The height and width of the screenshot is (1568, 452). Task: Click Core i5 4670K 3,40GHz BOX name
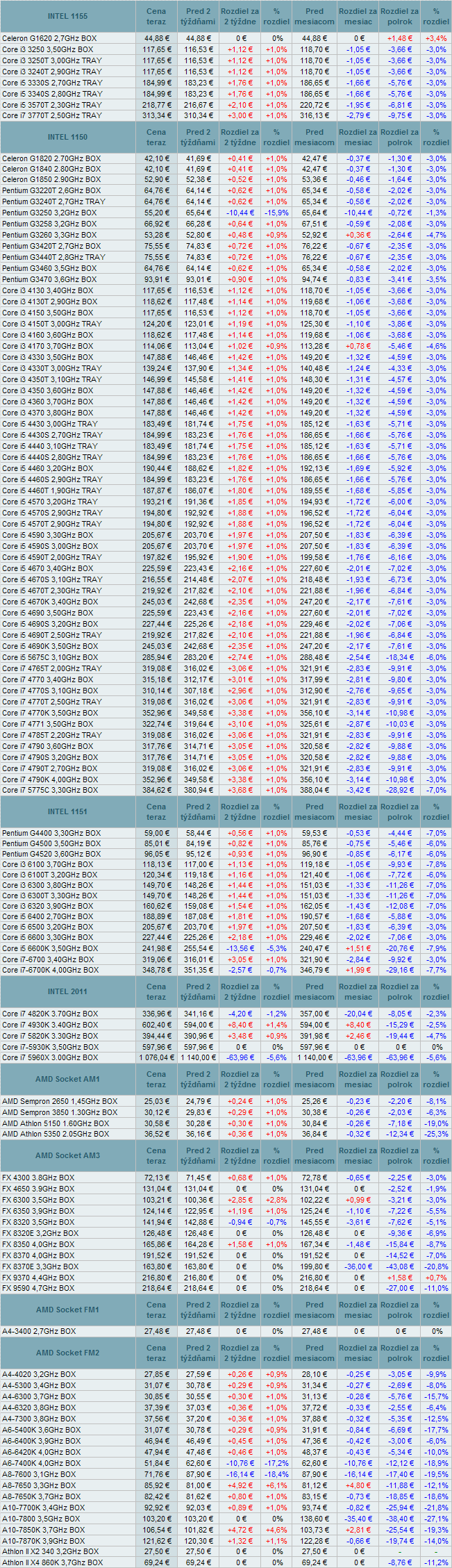click(x=50, y=602)
